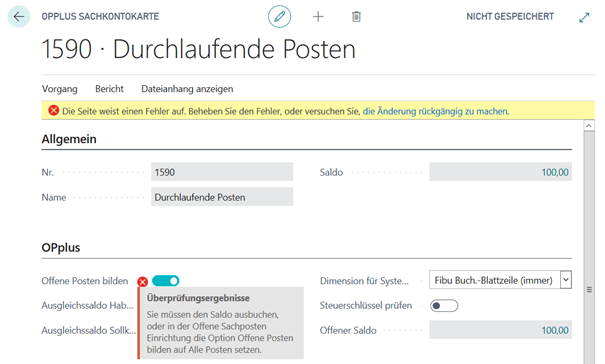The width and height of the screenshot is (605, 364).
Task: Enable the Steuerschlüssel prüfen switch
Action: [x=444, y=306]
